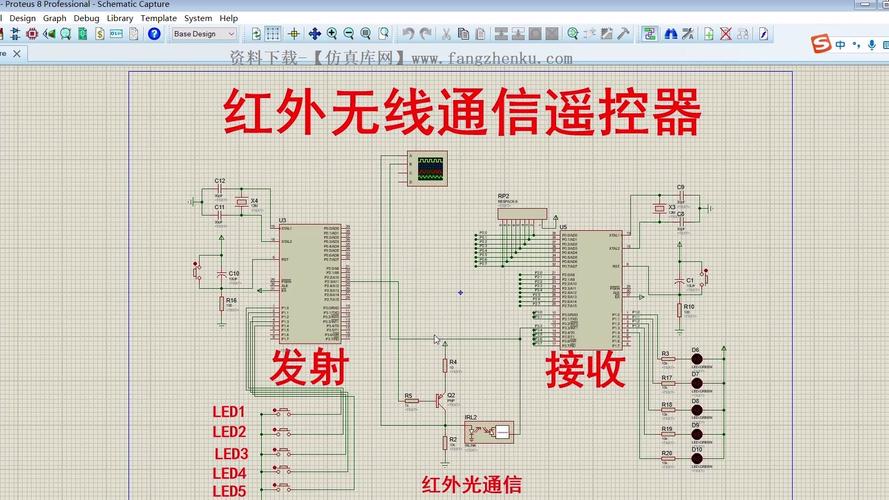Click the LED1 push button switch

(282, 411)
